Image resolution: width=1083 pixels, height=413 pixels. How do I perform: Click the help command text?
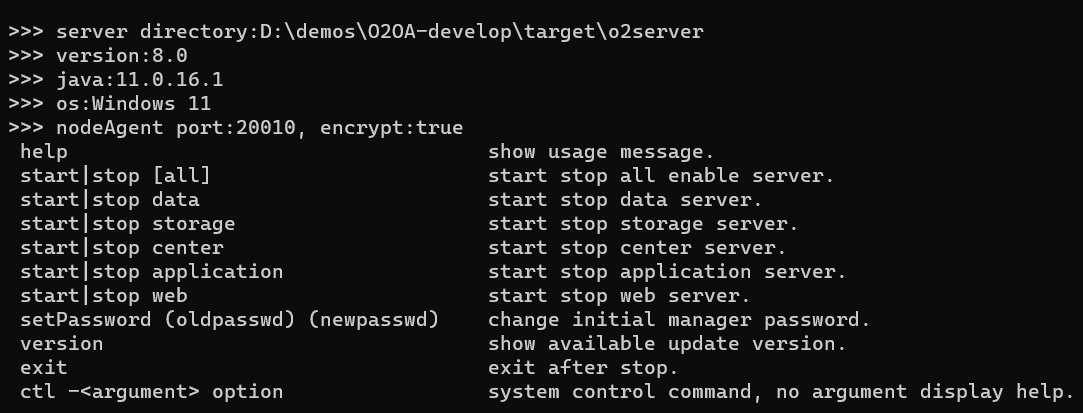point(44,151)
